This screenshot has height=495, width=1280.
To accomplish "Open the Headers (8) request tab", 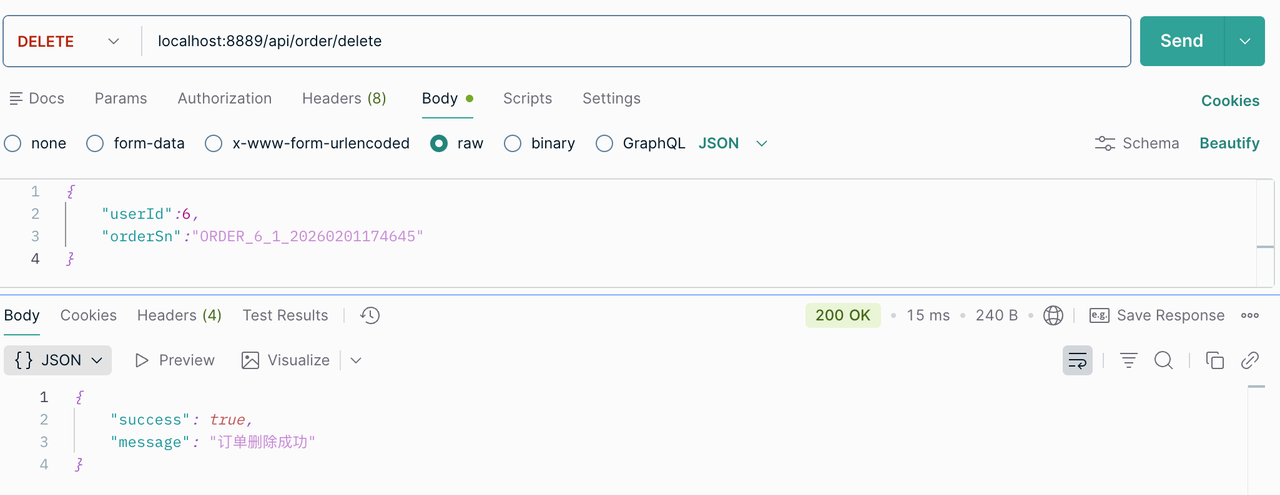I will (344, 98).
